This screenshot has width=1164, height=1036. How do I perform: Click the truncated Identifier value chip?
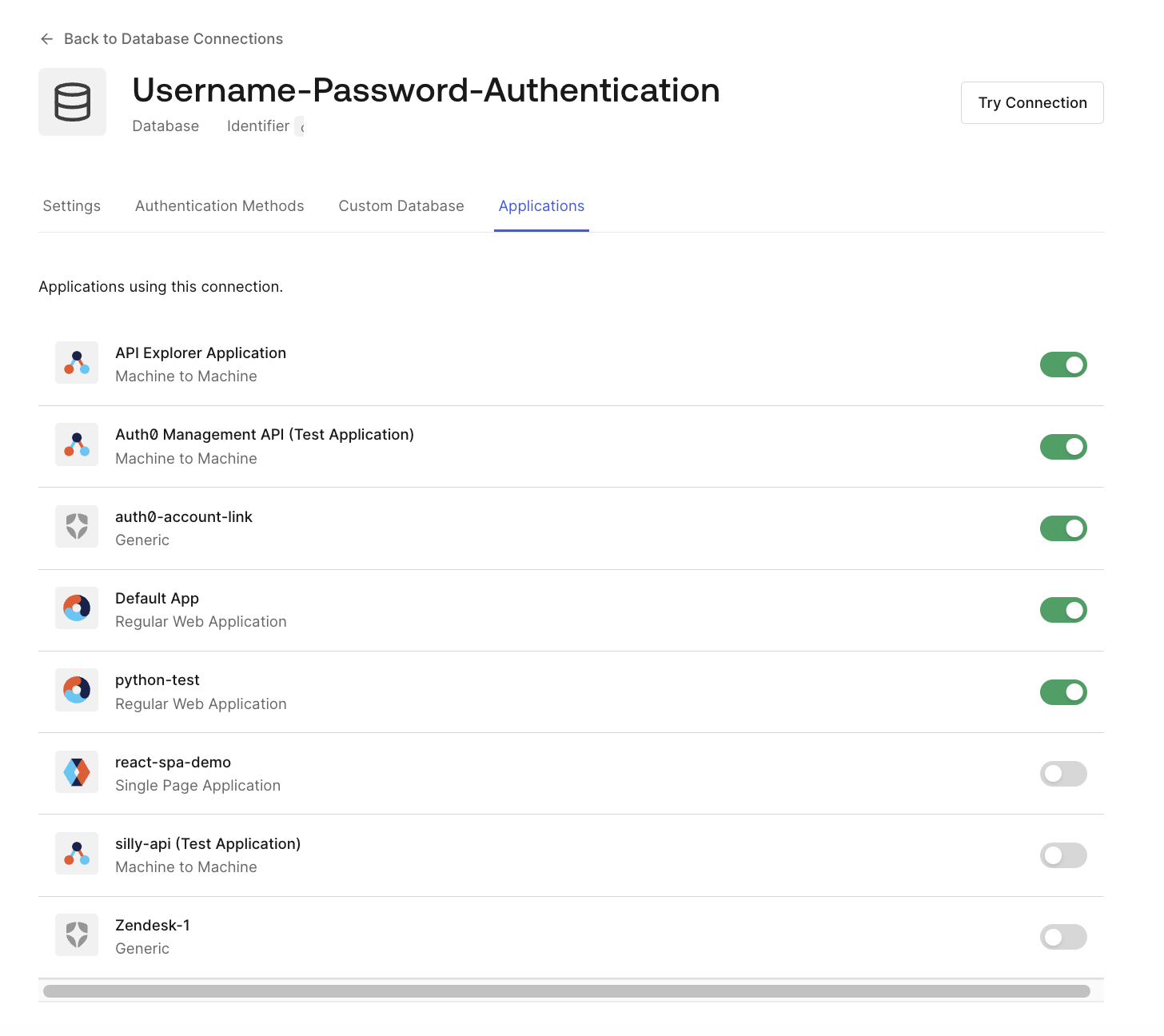pyautogui.click(x=300, y=126)
